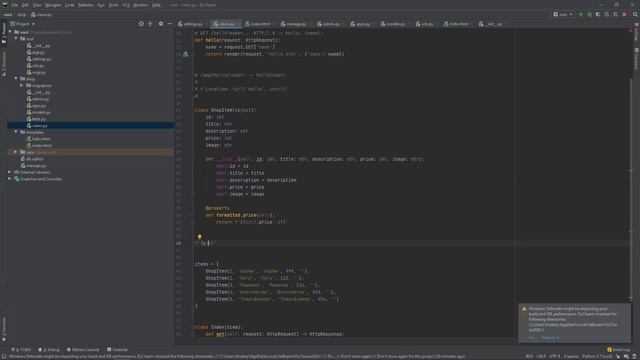Collapse the shop folder
This screenshot has width=640, height=360.
(16, 79)
